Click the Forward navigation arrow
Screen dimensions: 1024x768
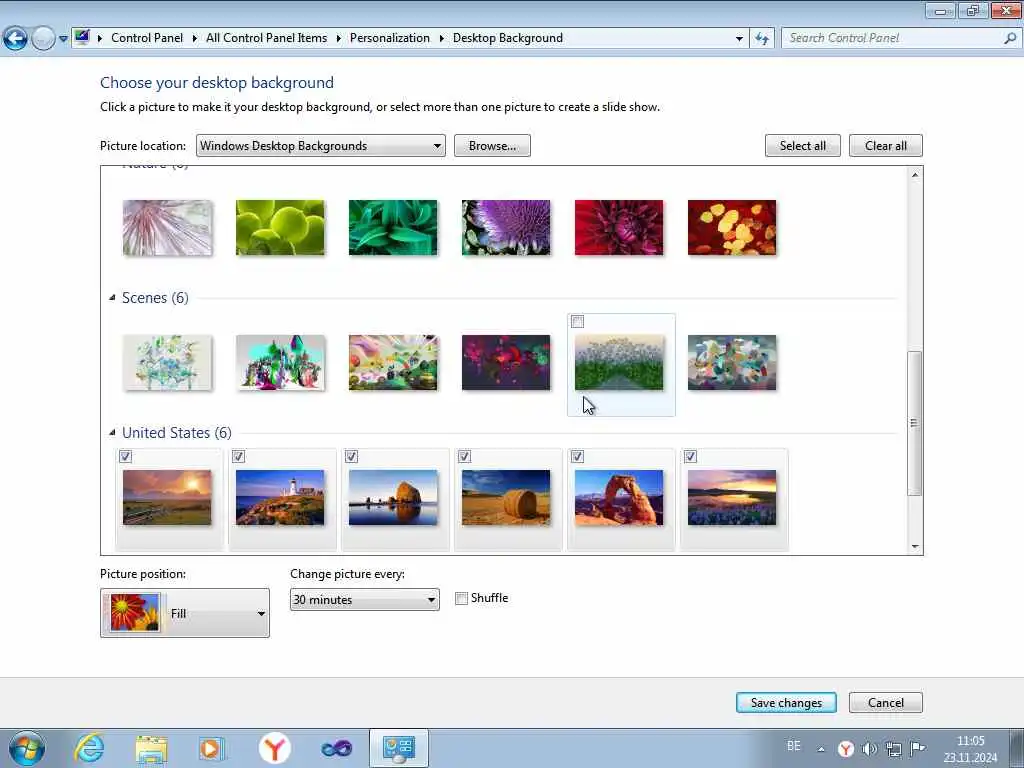click(43, 39)
